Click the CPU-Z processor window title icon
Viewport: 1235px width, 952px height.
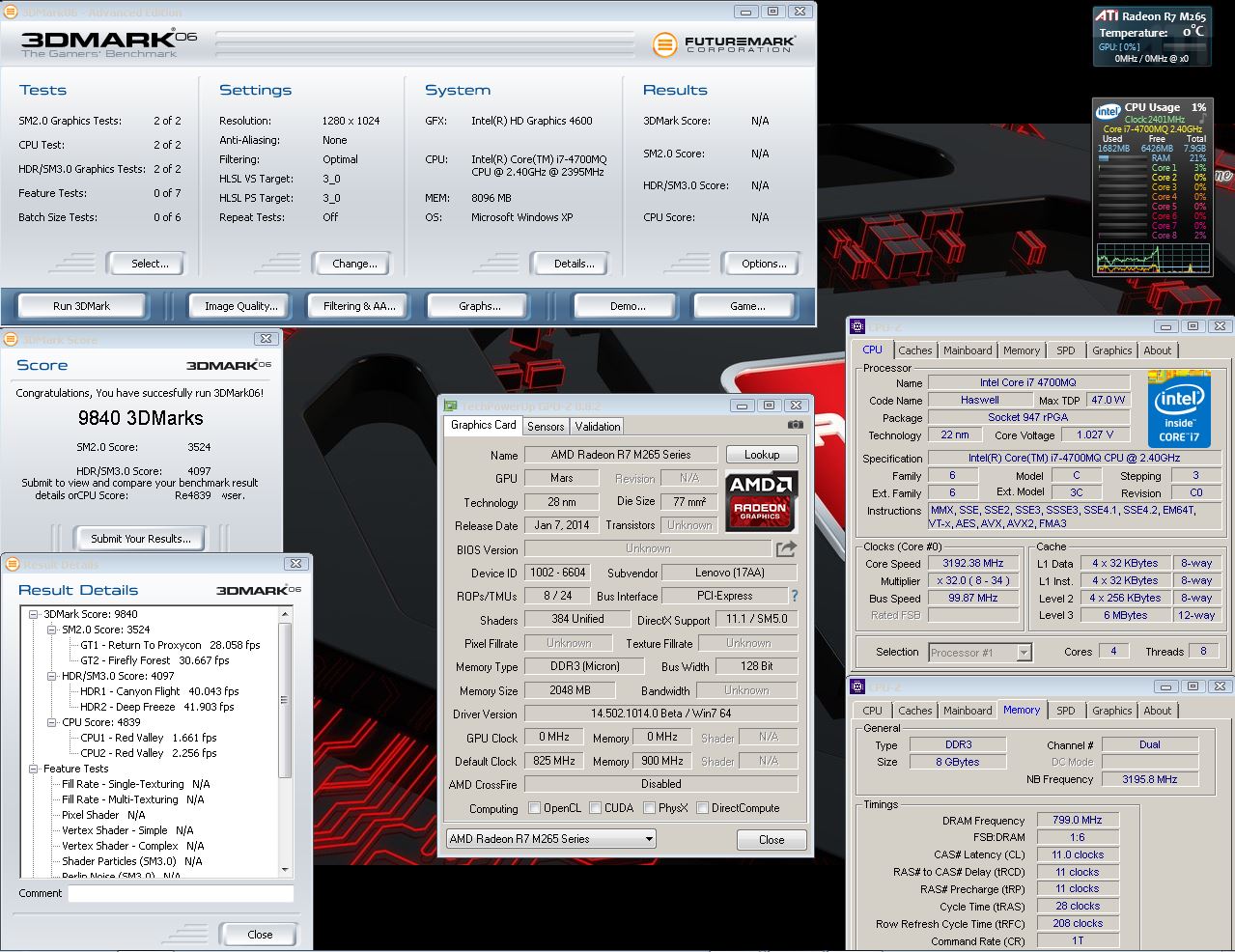[x=857, y=326]
